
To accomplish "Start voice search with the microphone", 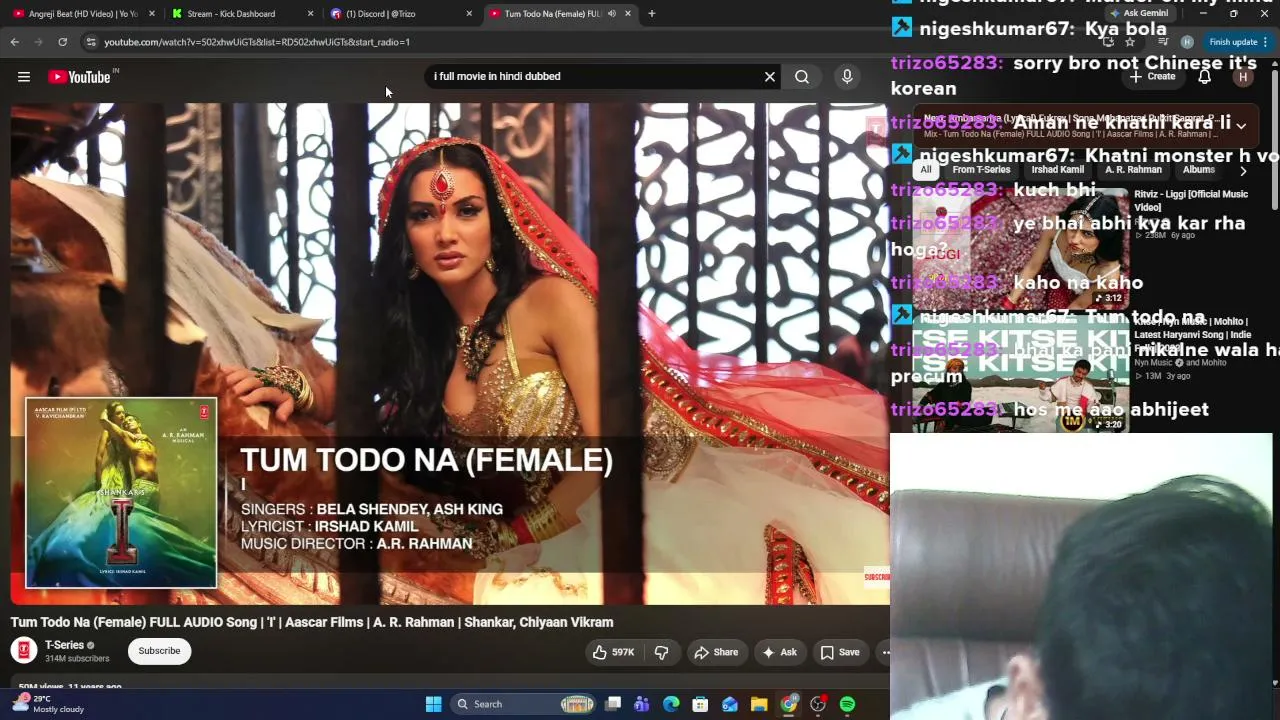I will (847, 77).
